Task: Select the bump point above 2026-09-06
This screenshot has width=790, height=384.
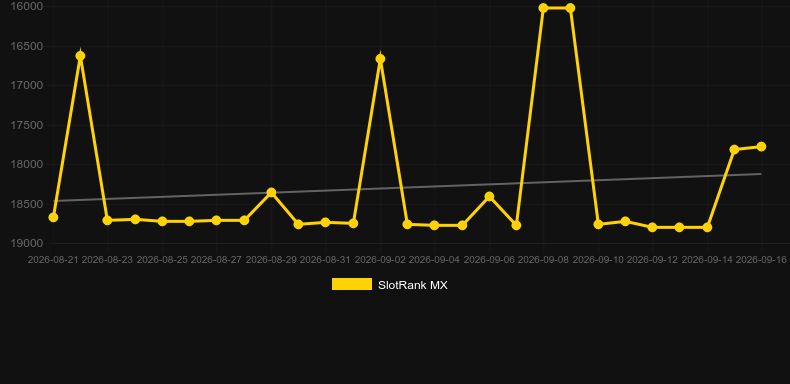Action: [x=489, y=197]
